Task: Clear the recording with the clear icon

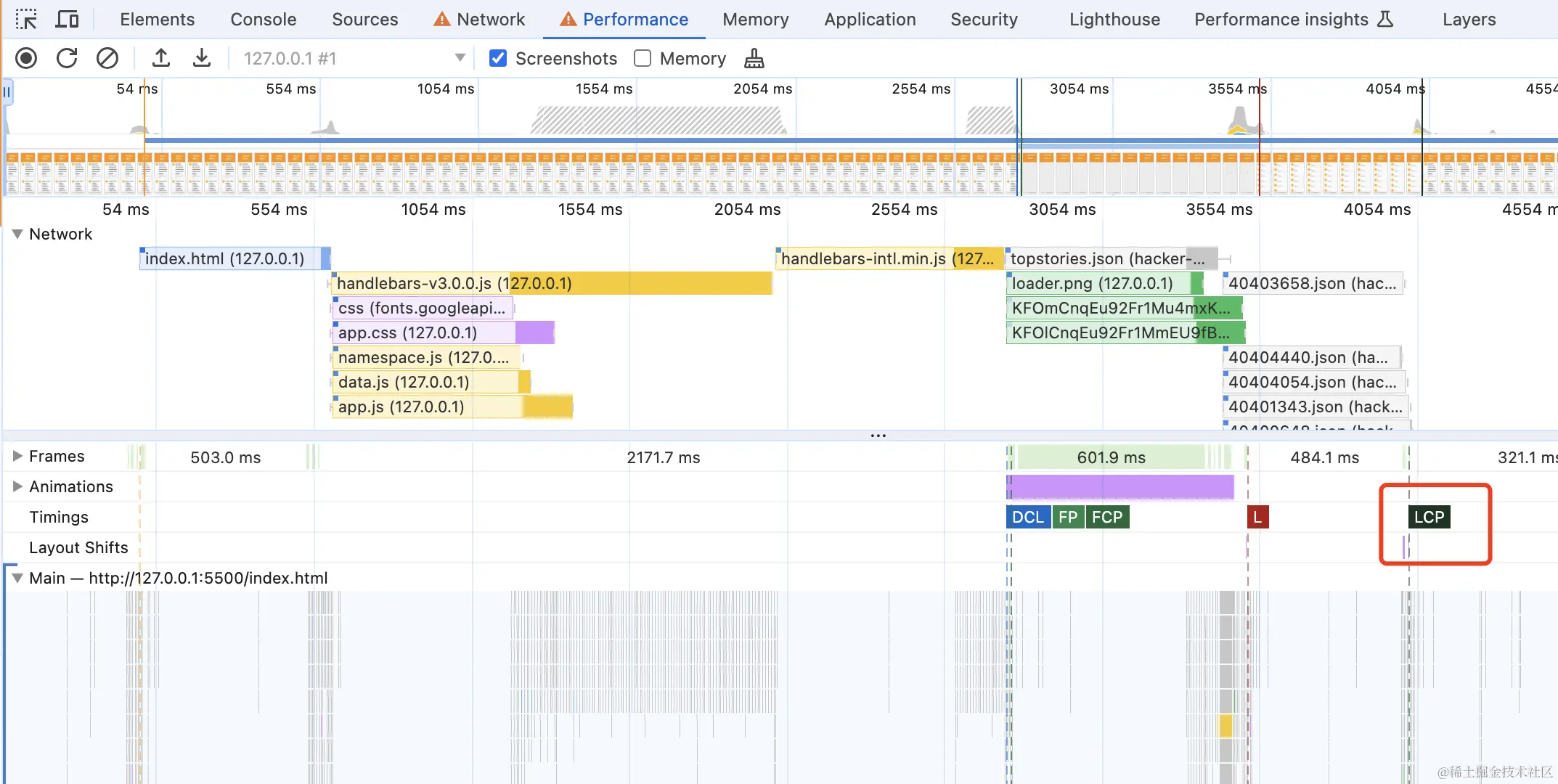Action: coord(107,58)
